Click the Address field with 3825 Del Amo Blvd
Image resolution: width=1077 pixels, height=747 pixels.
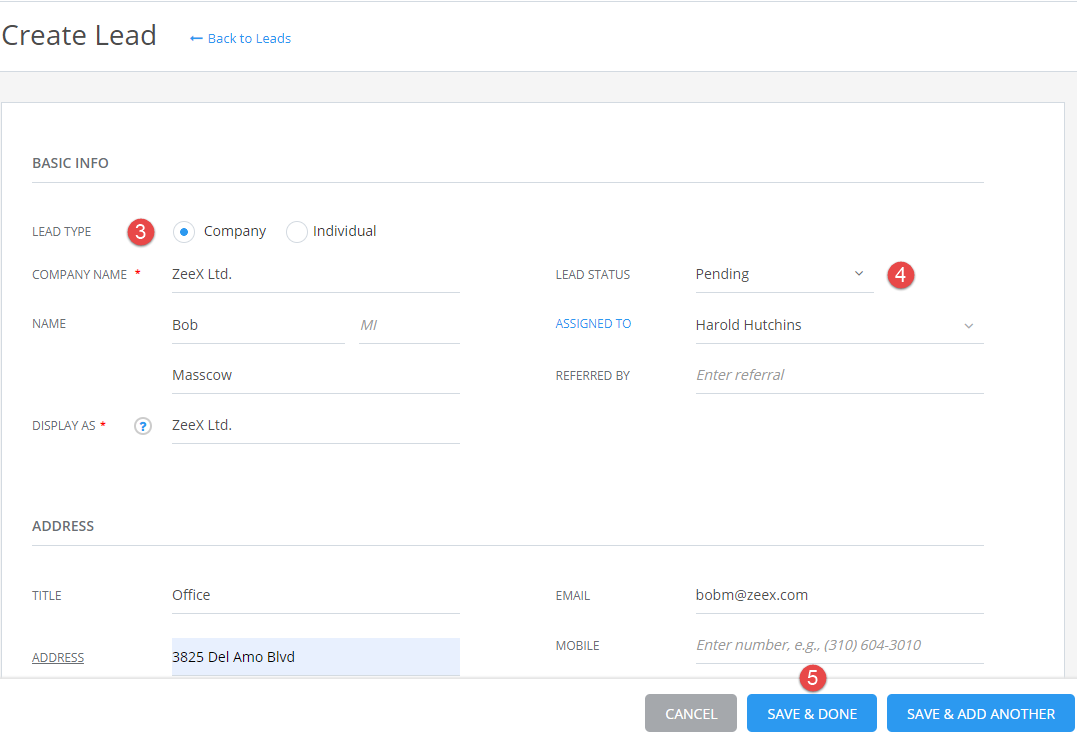coord(316,657)
